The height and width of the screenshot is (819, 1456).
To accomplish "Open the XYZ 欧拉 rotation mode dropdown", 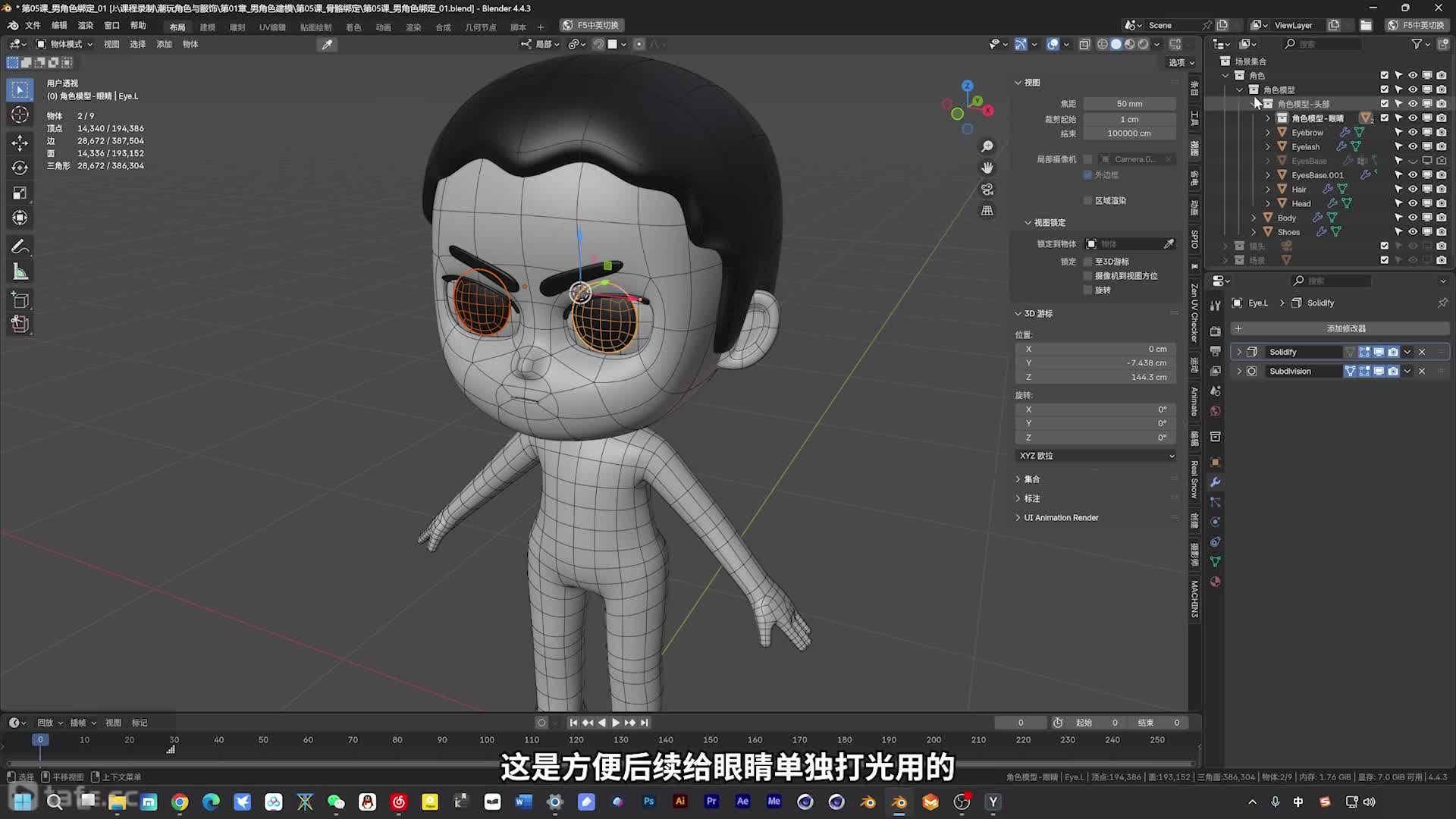I will point(1096,456).
